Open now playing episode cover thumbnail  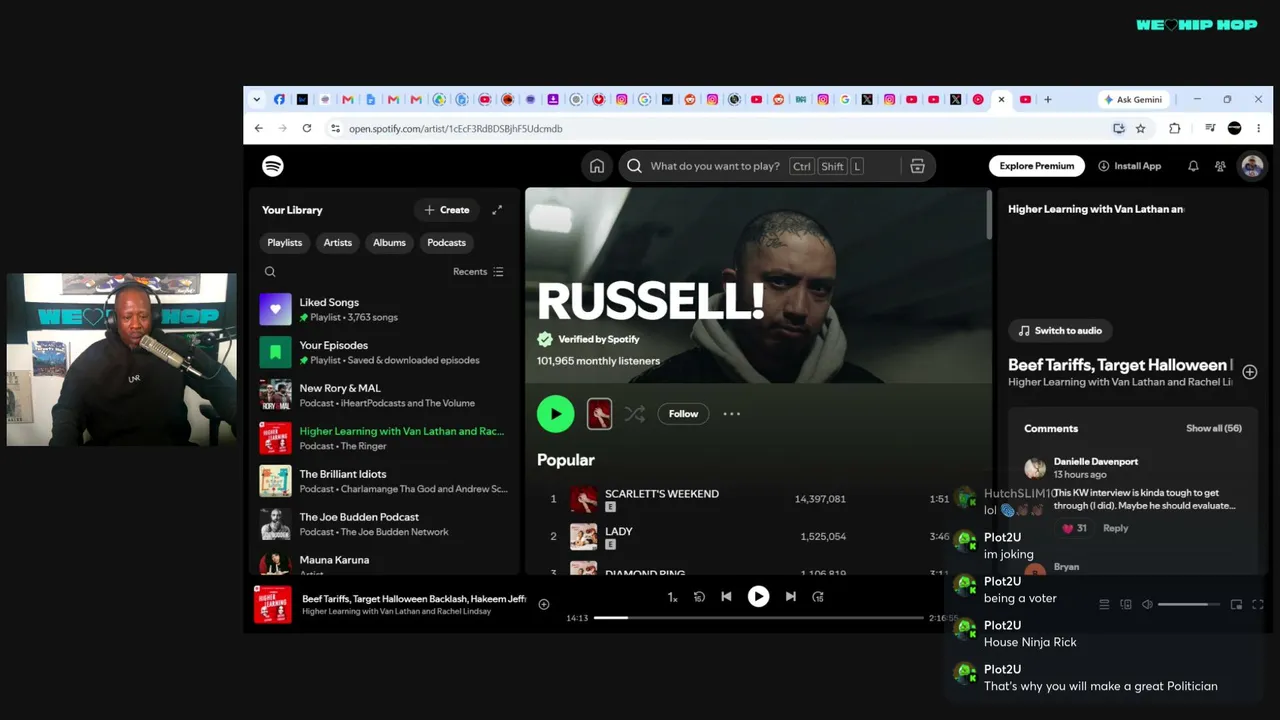click(273, 605)
